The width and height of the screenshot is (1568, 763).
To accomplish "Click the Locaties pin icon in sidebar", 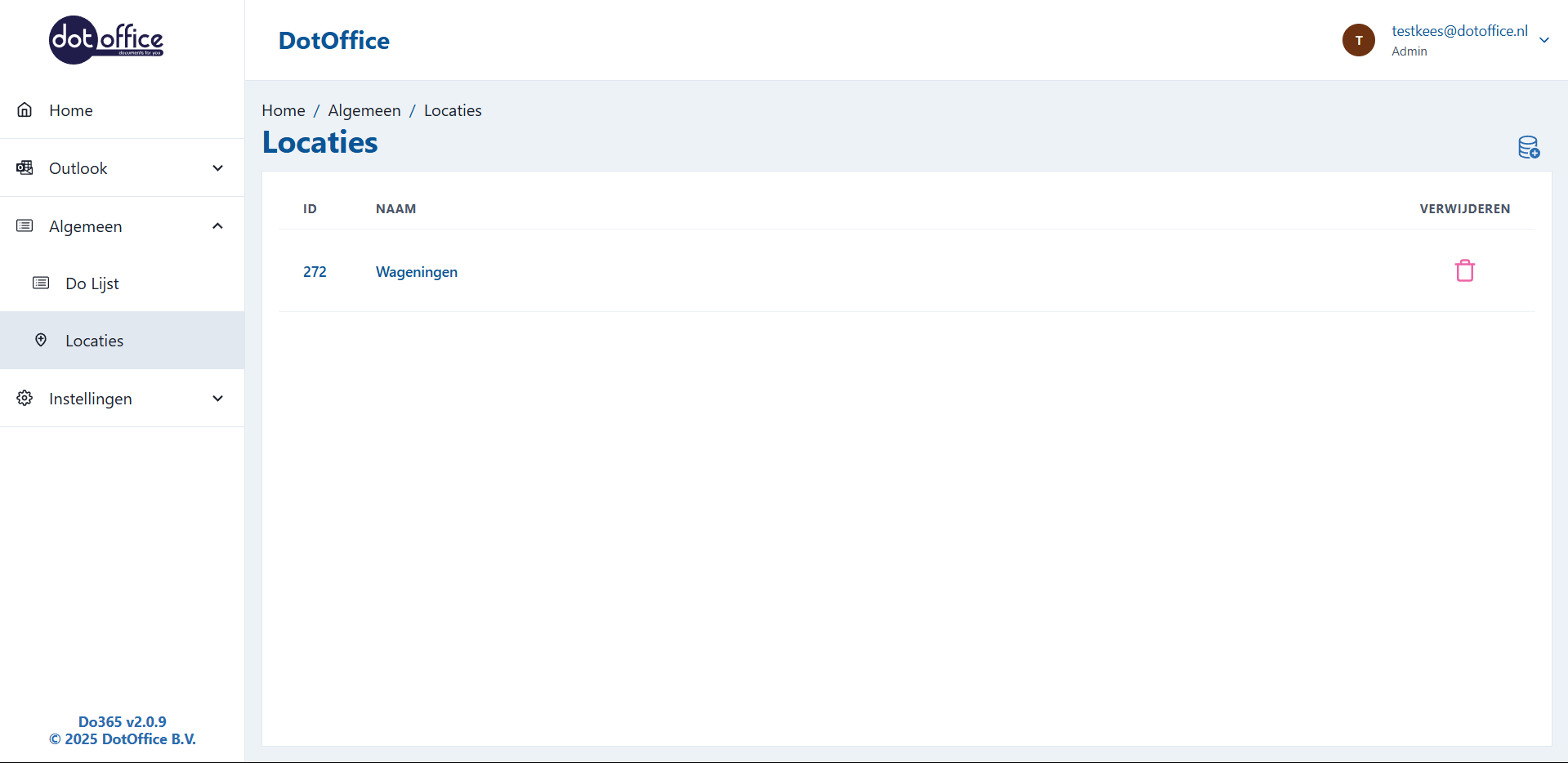I will tap(41, 341).
